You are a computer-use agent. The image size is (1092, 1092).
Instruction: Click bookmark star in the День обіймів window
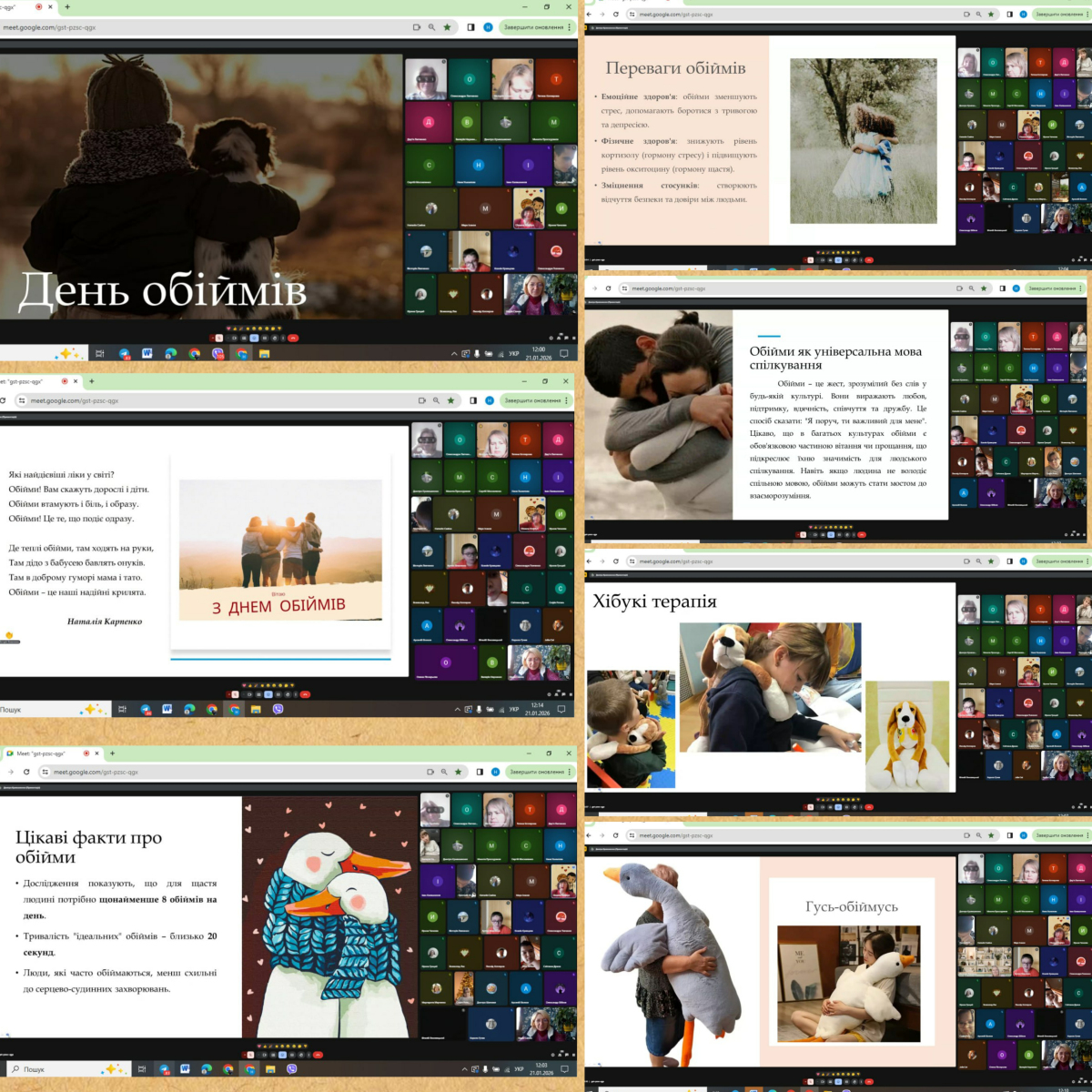coord(447,27)
